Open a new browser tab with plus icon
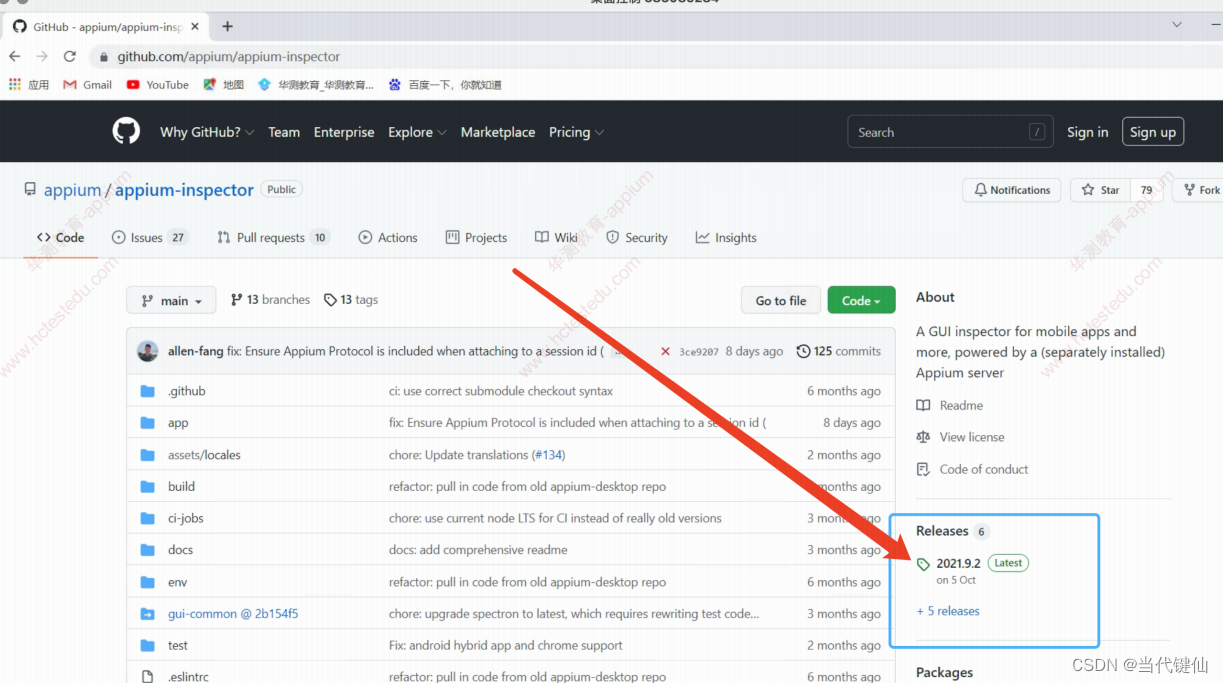Image resolution: width=1223 pixels, height=683 pixels. pyautogui.click(x=227, y=26)
